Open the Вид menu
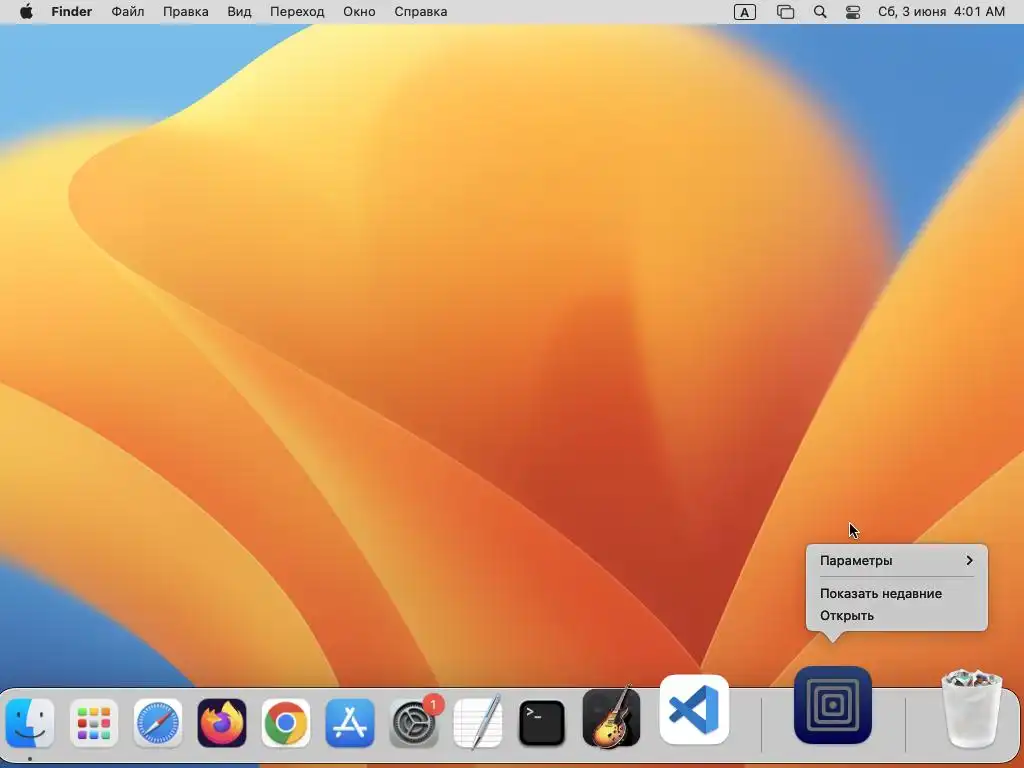This screenshot has height=768, width=1024. pos(239,12)
